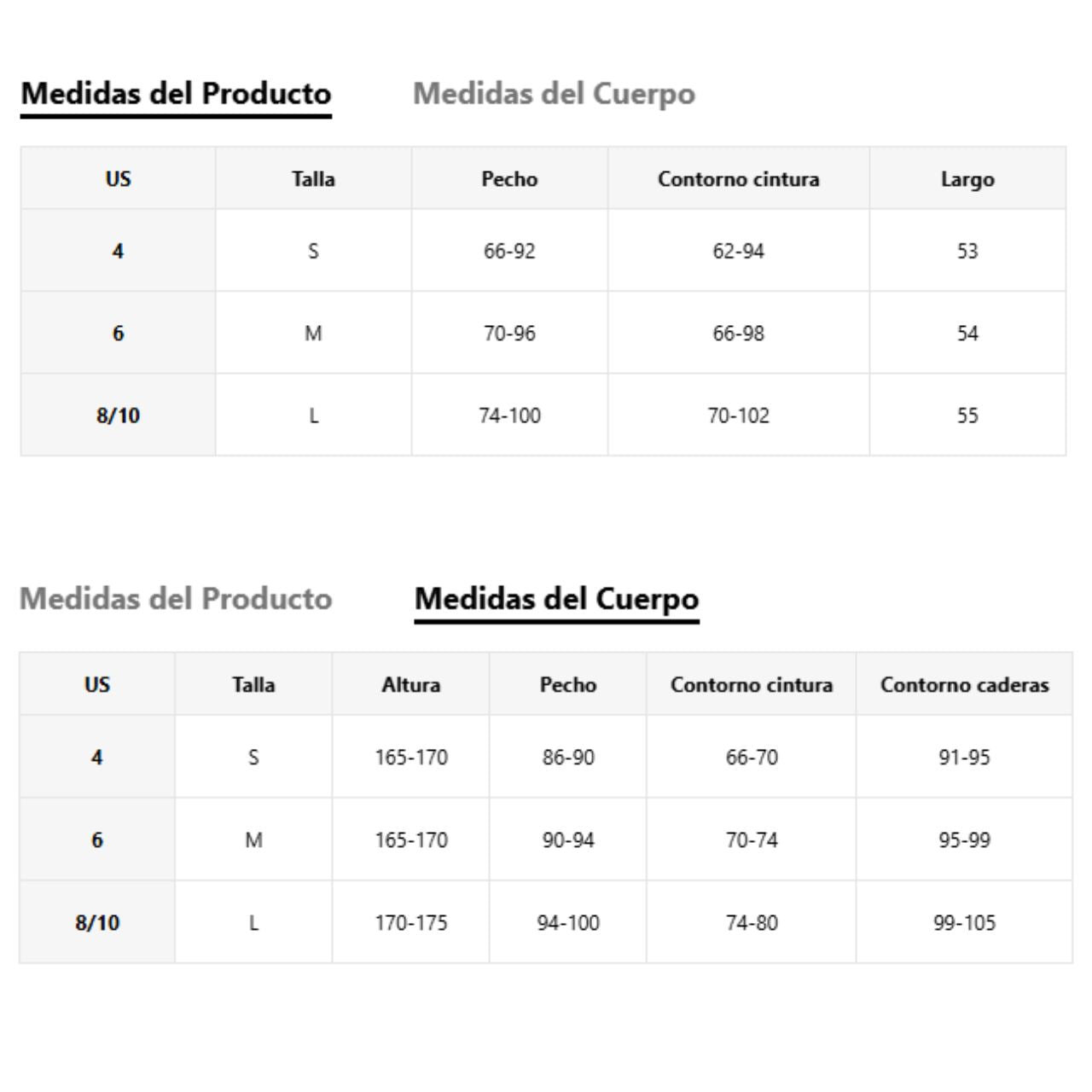
Task: Click the 70-74 body waist cell
Action: click(752, 840)
